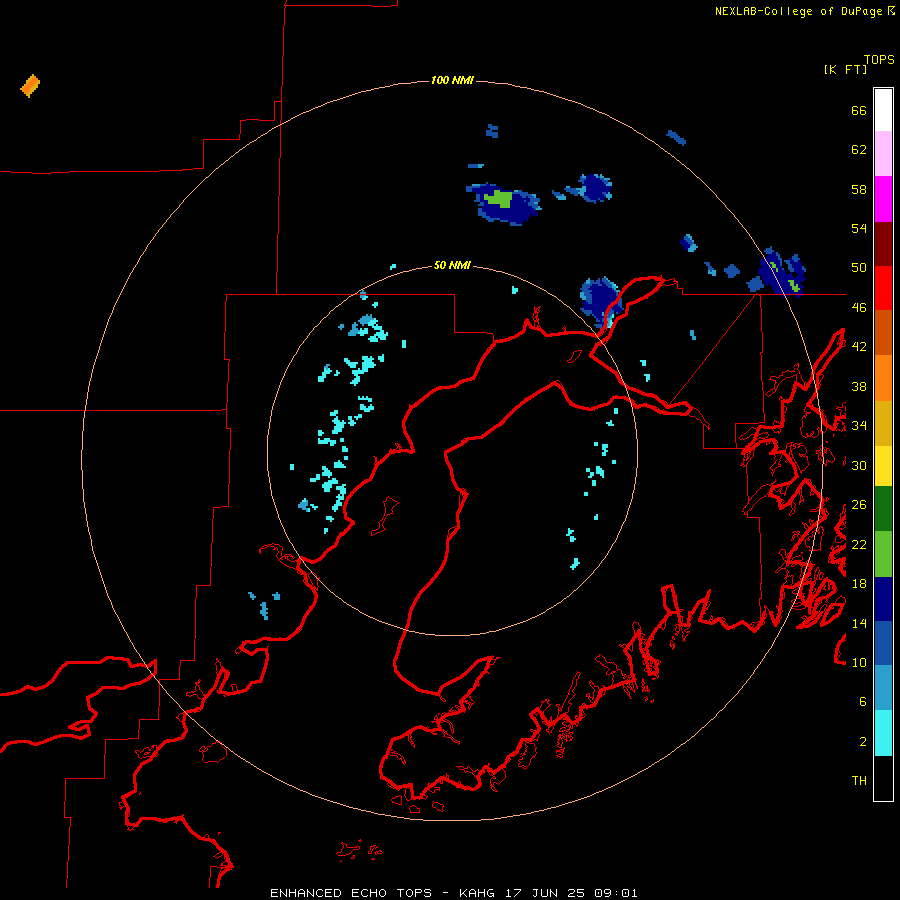
Task: Click the 46 value on the scale
Action: point(859,308)
